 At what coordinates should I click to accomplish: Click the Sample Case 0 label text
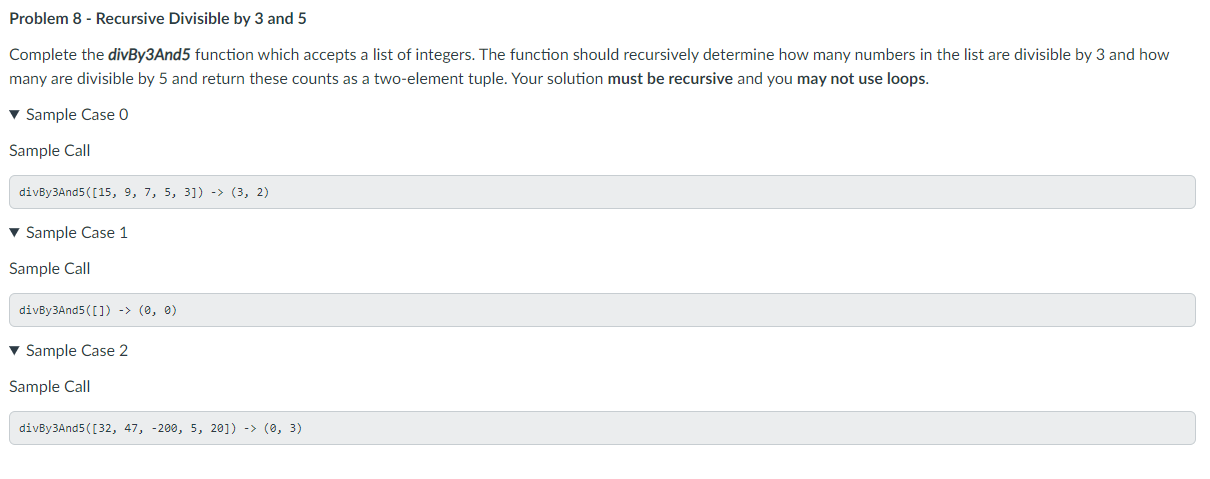[x=77, y=115]
